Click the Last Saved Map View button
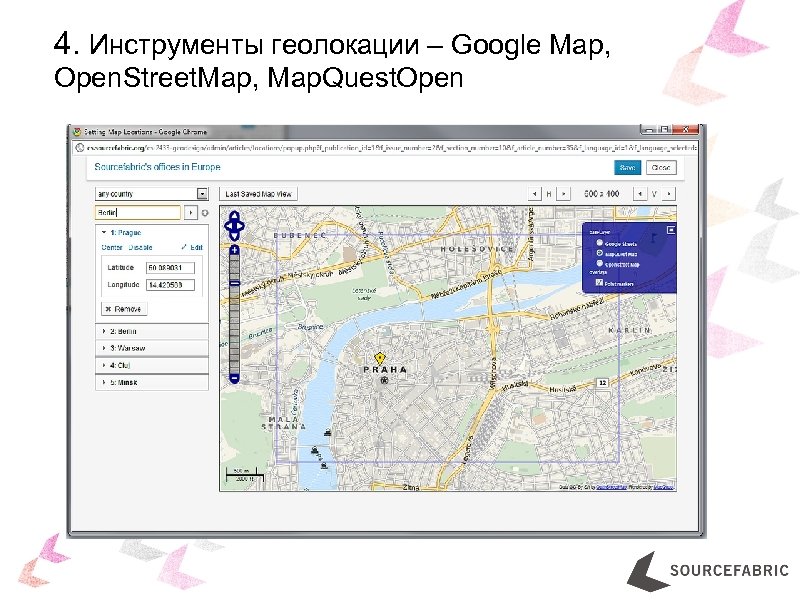The width and height of the screenshot is (800, 600). pos(259,194)
